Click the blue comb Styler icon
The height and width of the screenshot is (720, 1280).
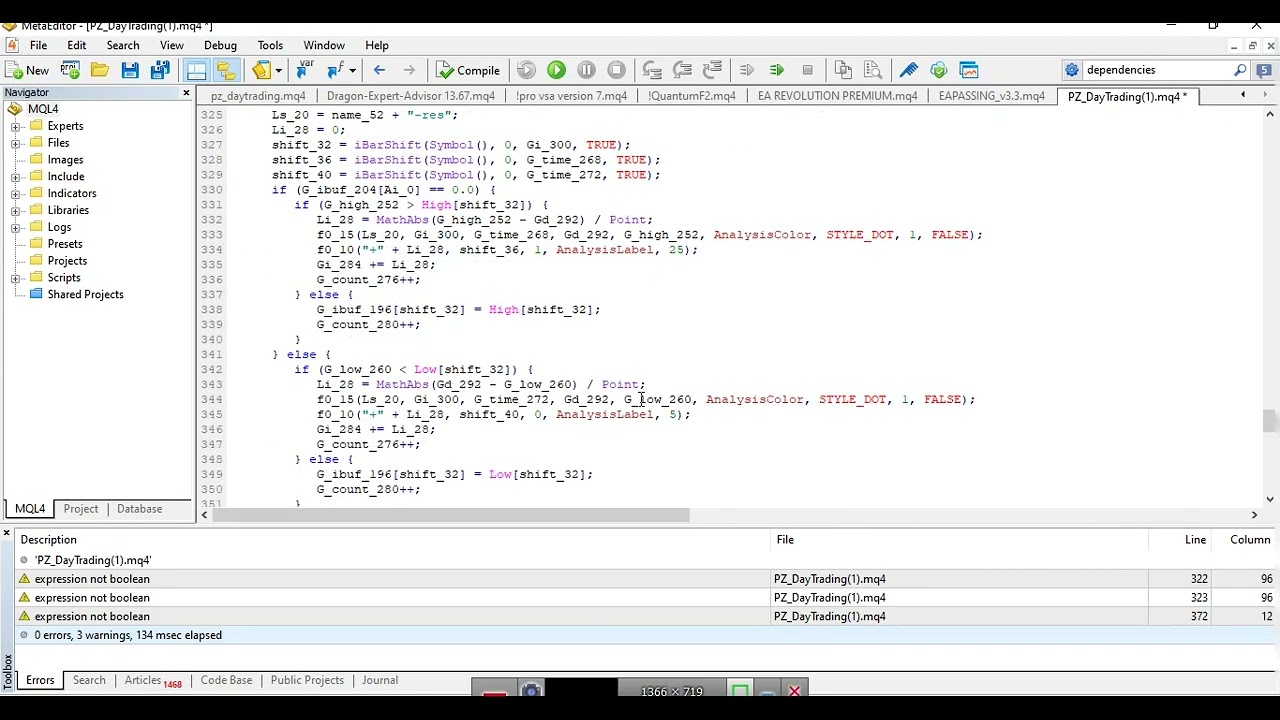point(908,70)
